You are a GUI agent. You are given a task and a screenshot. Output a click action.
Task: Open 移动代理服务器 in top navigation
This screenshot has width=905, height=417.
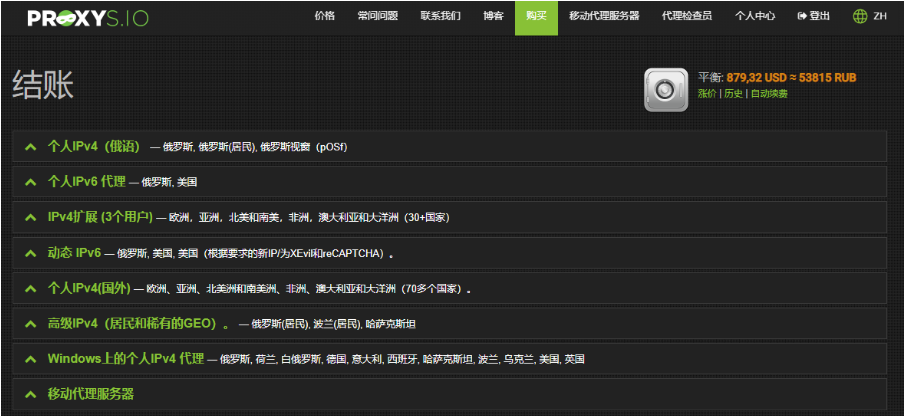[603, 16]
